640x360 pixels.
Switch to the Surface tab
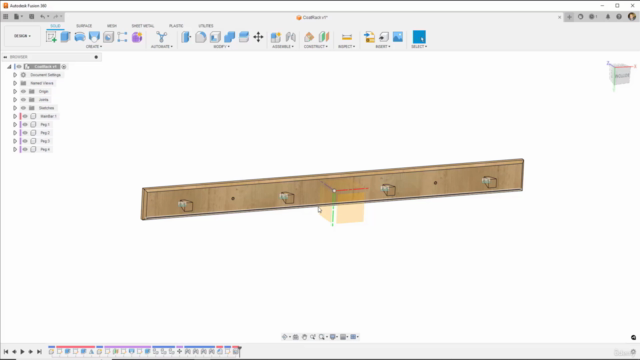click(84, 26)
